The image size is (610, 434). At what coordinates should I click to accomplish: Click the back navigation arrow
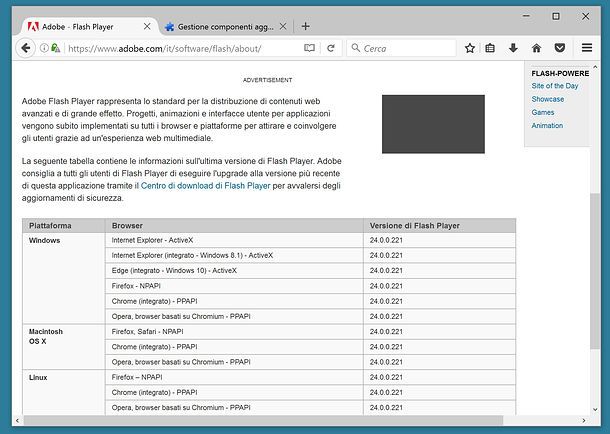[25, 47]
